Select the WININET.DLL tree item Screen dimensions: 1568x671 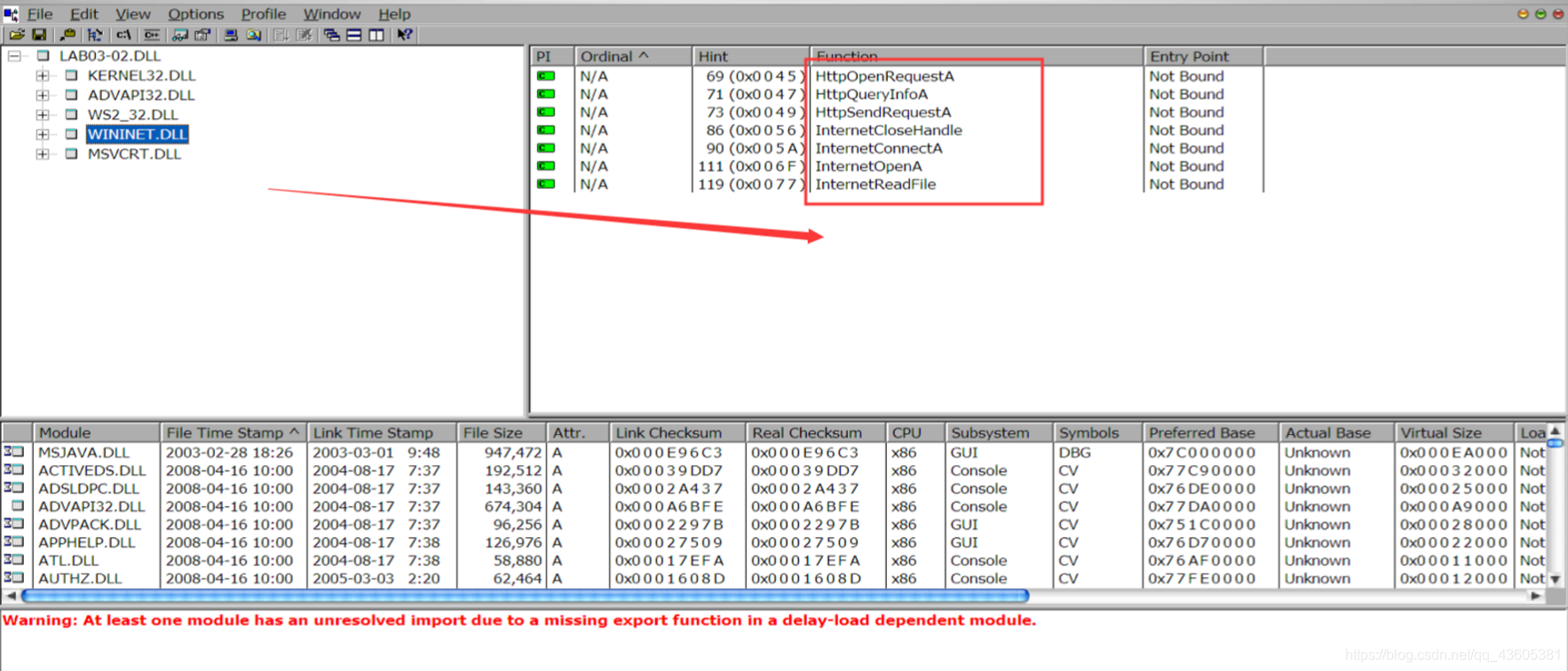pyautogui.click(x=138, y=134)
